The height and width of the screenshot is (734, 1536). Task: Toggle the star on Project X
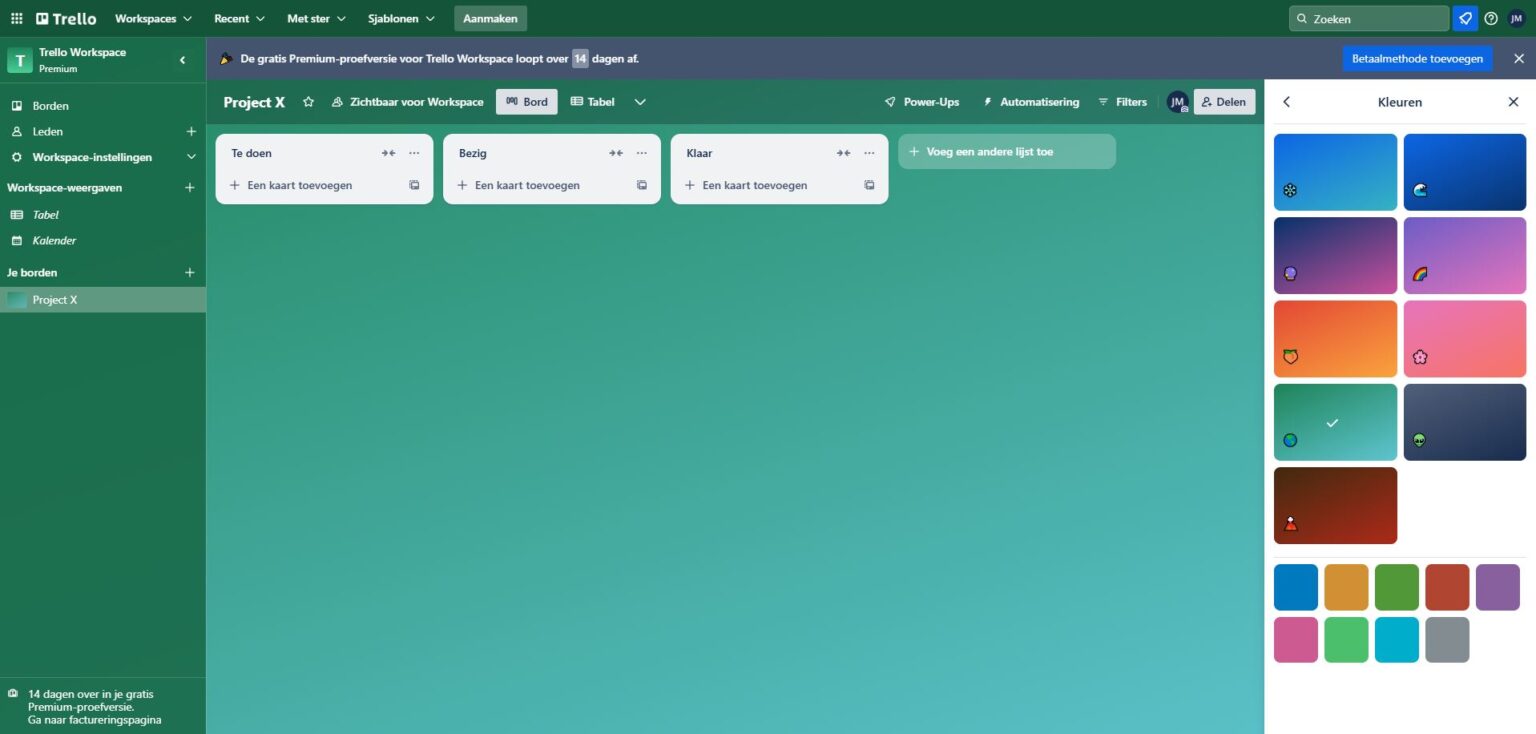coord(308,101)
